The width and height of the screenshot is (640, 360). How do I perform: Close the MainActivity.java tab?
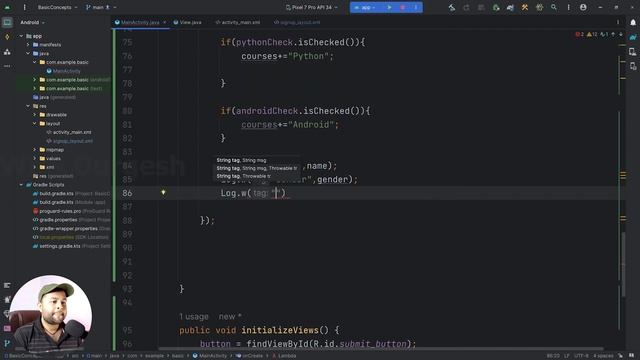tap(164, 22)
